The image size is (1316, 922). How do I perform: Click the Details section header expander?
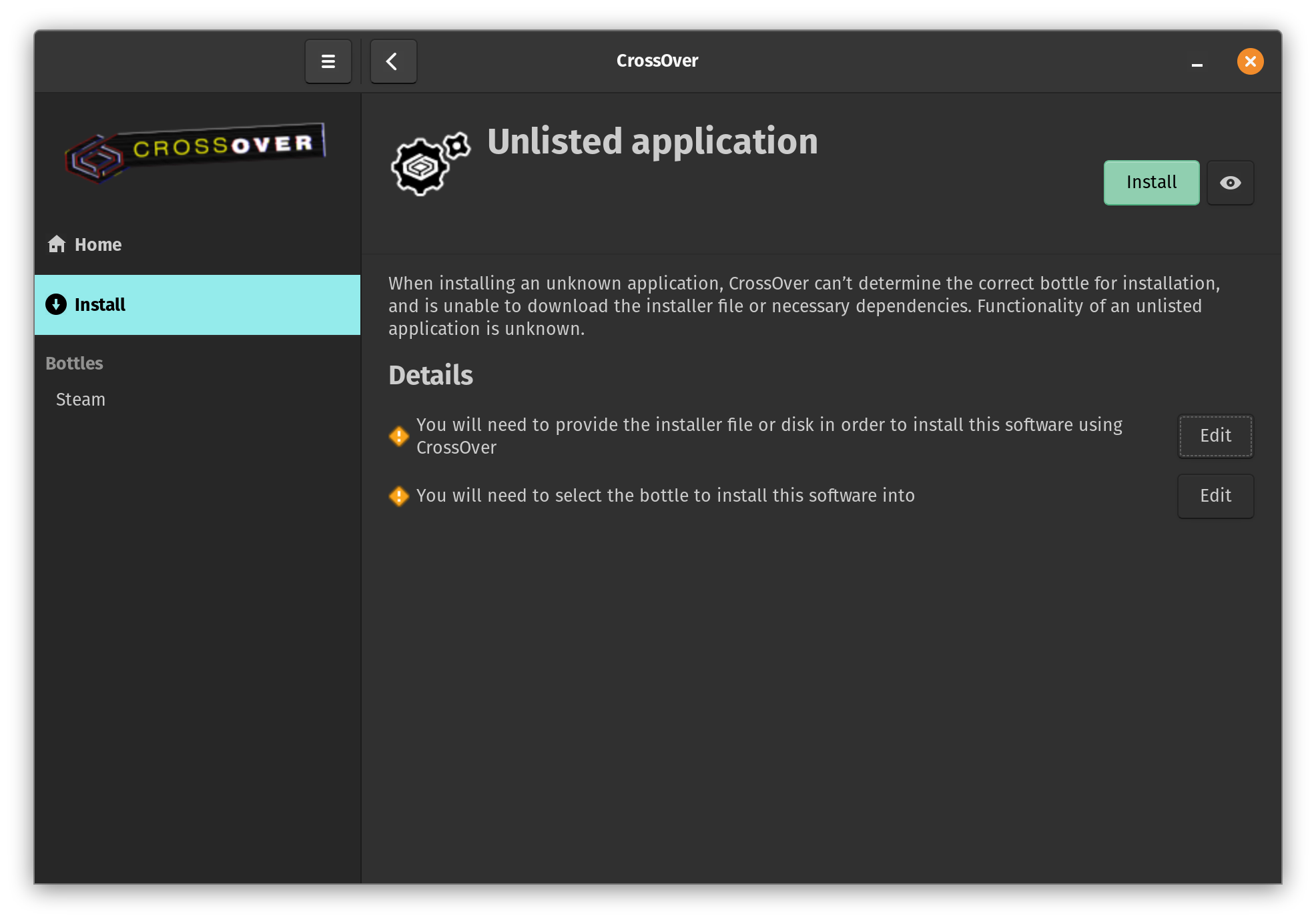(431, 376)
